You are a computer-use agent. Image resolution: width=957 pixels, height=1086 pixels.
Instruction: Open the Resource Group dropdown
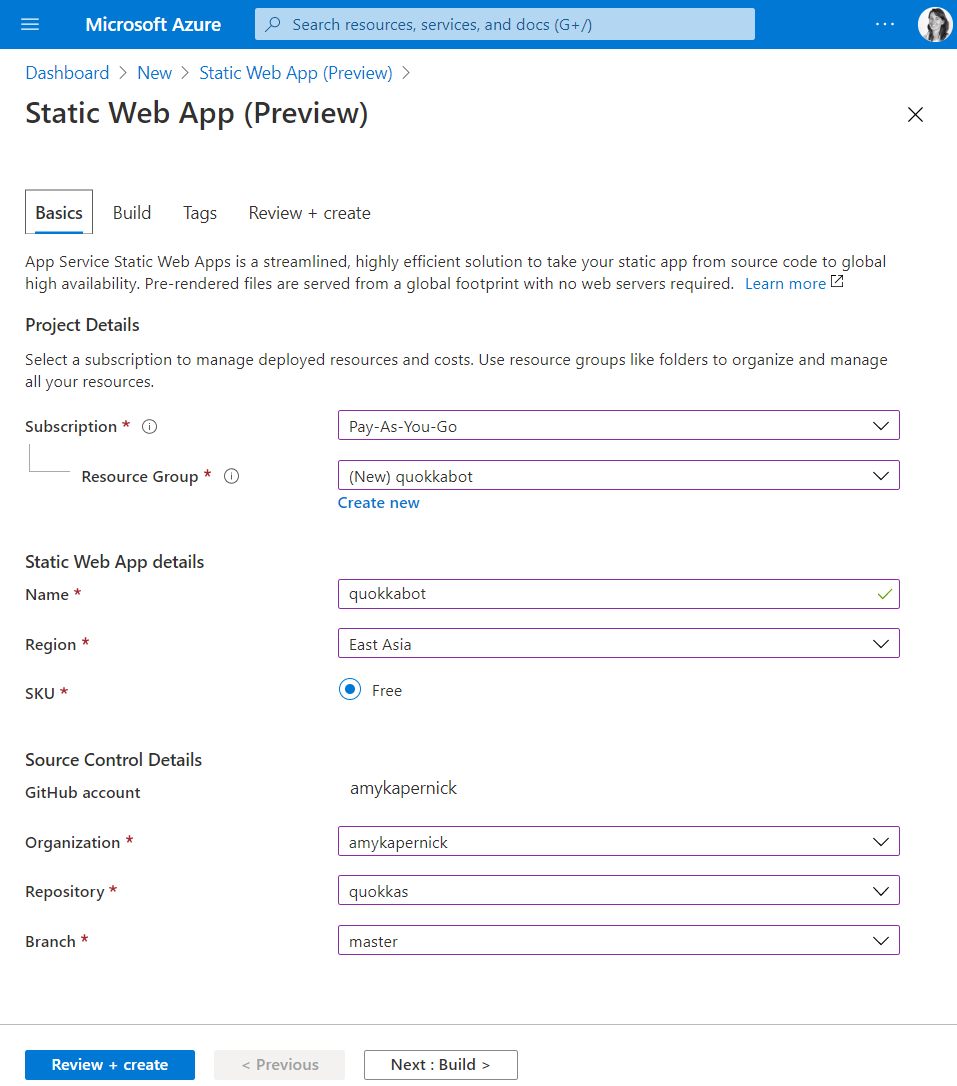click(618, 476)
